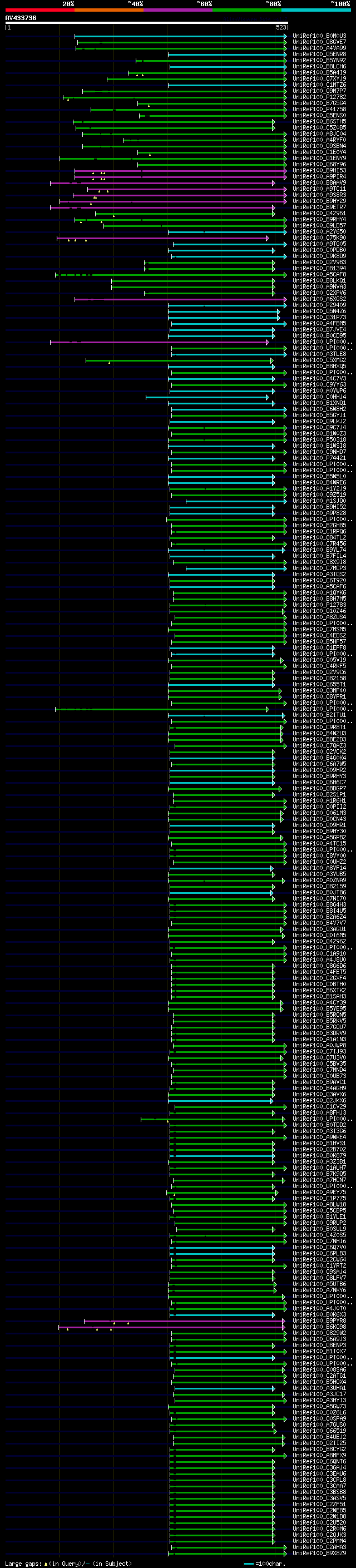Select the UniRef100_B7JVE4 label
The width and height of the screenshot is (356, 1568).
[319, 330]
